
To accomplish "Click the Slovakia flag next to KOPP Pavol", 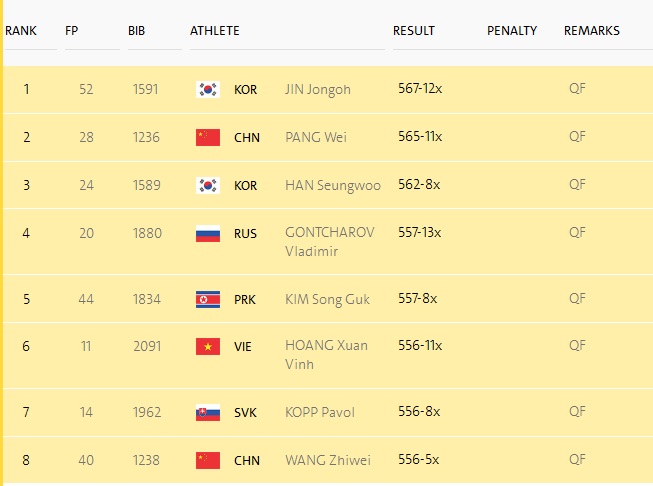I will coord(208,413).
